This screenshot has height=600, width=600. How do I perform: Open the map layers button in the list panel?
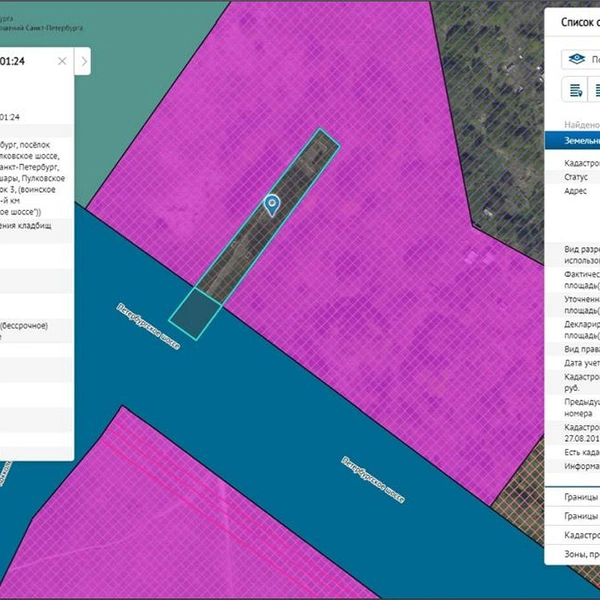pyautogui.click(x=580, y=59)
